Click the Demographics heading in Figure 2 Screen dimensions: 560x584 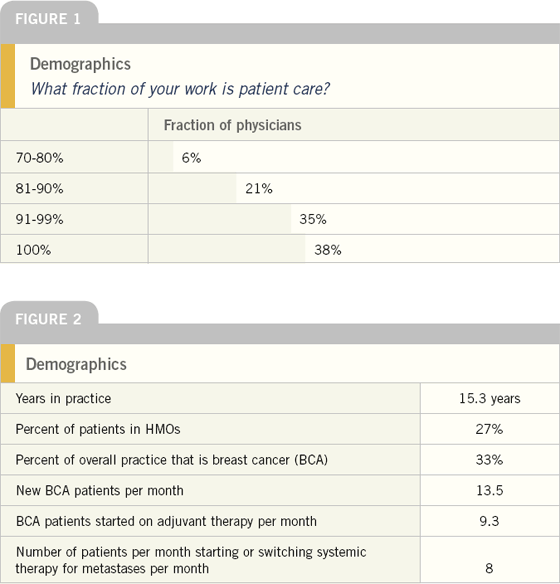[x=76, y=364]
